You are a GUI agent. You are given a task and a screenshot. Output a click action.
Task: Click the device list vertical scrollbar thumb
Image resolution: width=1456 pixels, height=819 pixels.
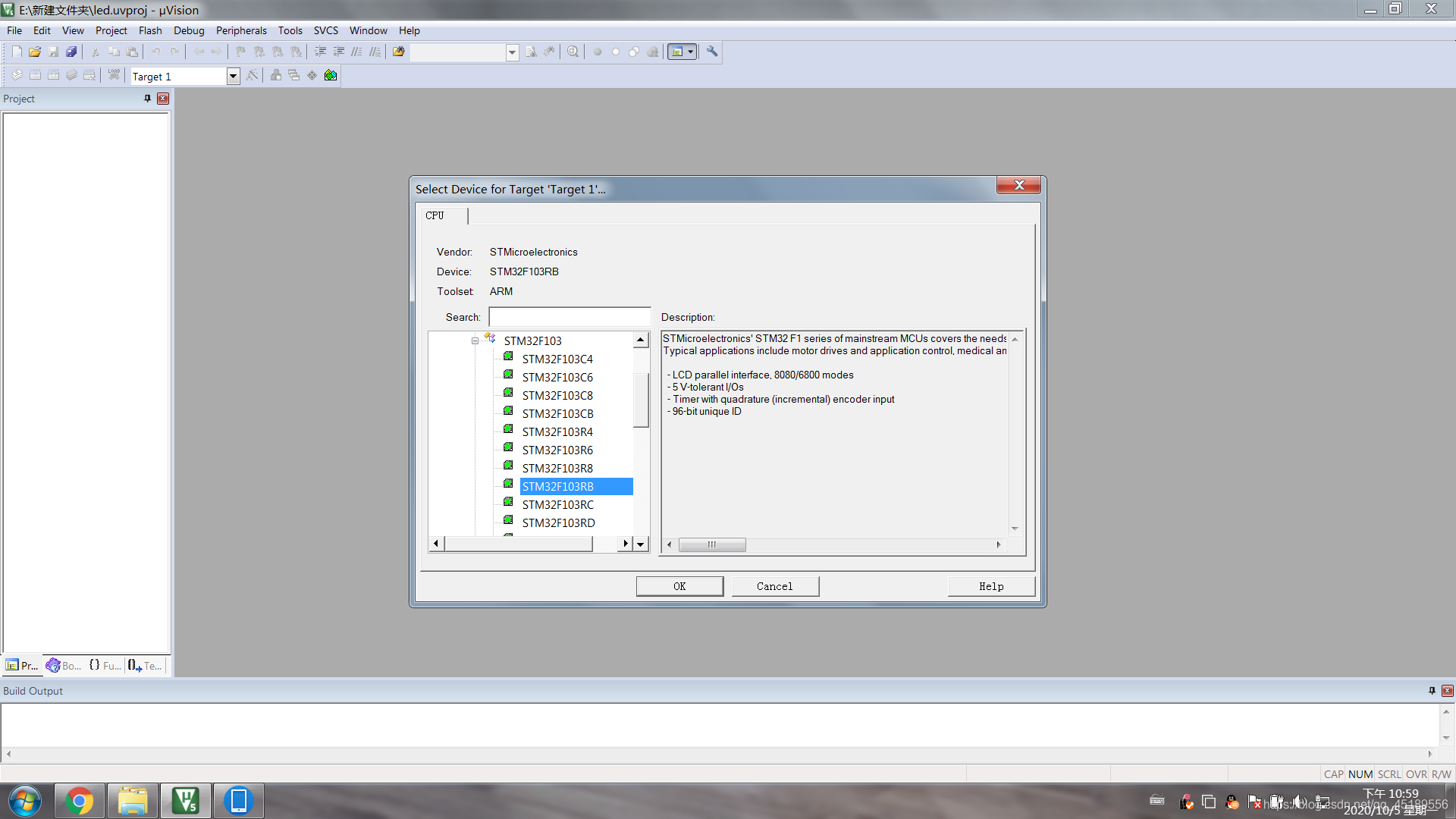coord(641,400)
